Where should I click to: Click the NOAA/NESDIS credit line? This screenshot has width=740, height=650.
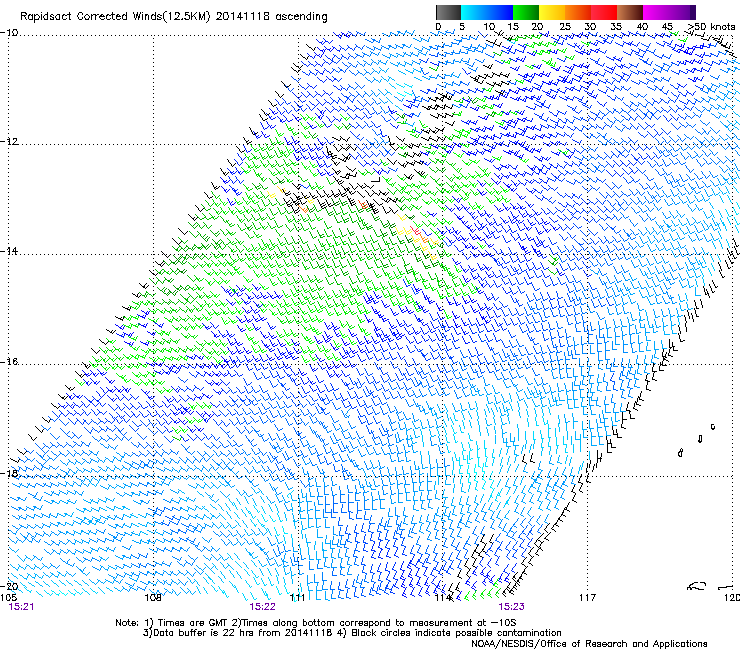click(x=589, y=644)
